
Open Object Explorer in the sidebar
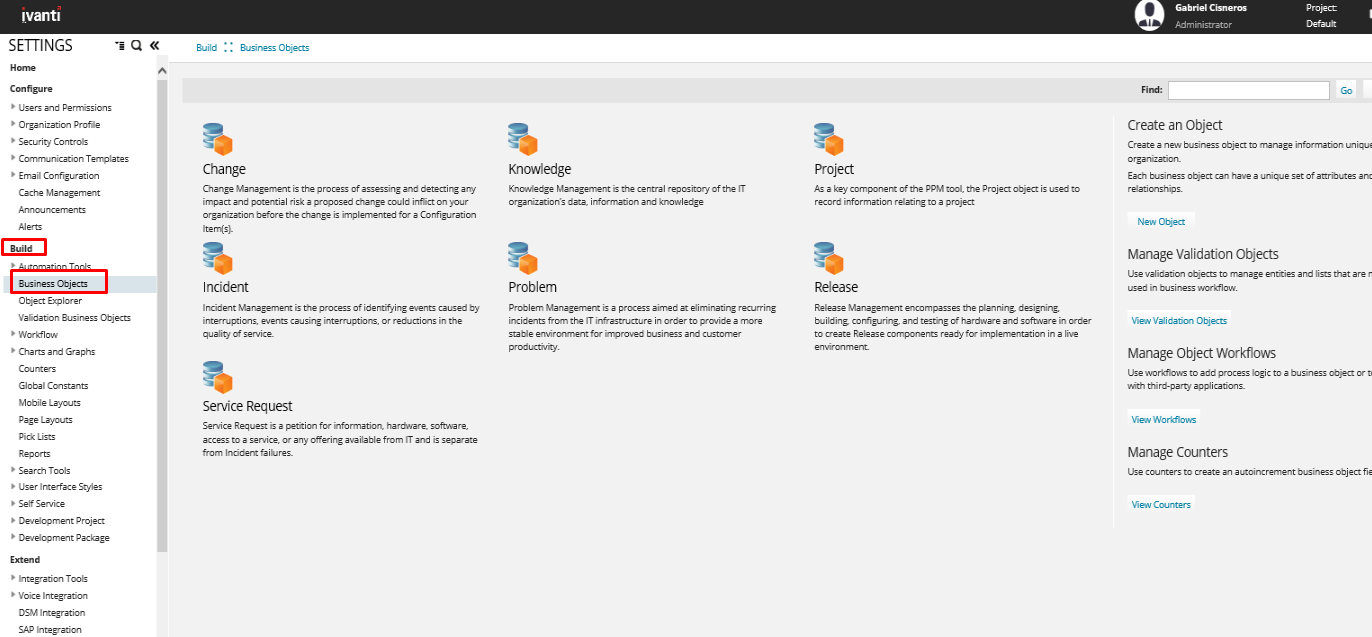click(50, 301)
